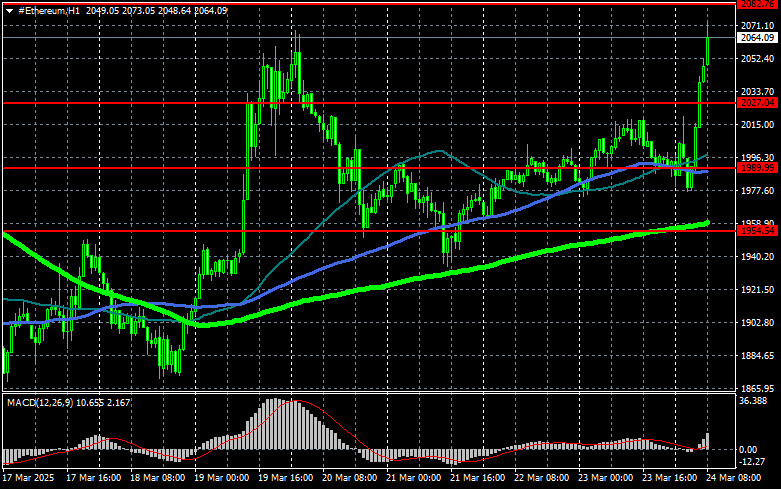Click the MACD scale value 36.388
781x489 pixels.
(754, 401)
